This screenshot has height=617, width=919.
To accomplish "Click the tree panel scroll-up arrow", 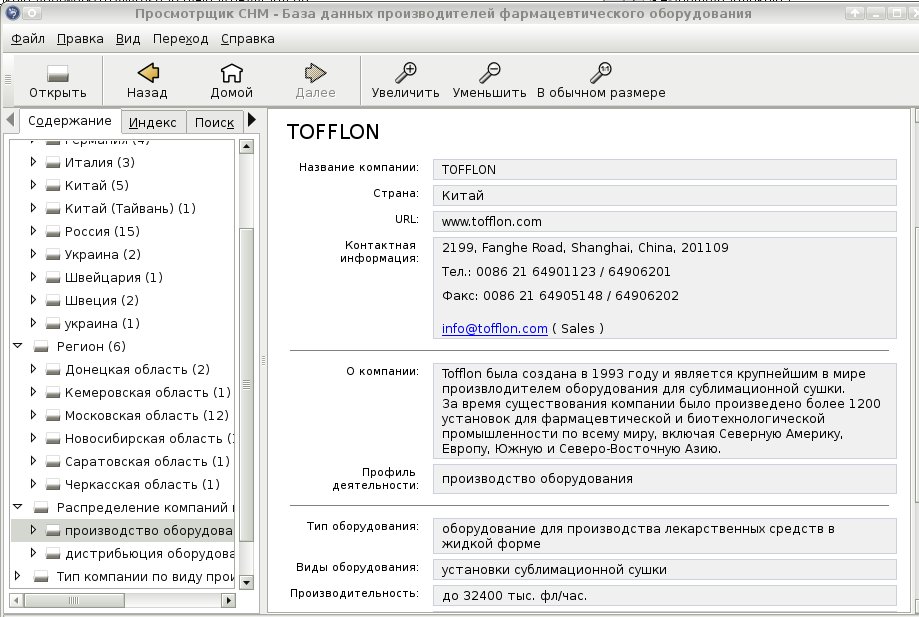I will pyautogui.click(x=247, y=146).
